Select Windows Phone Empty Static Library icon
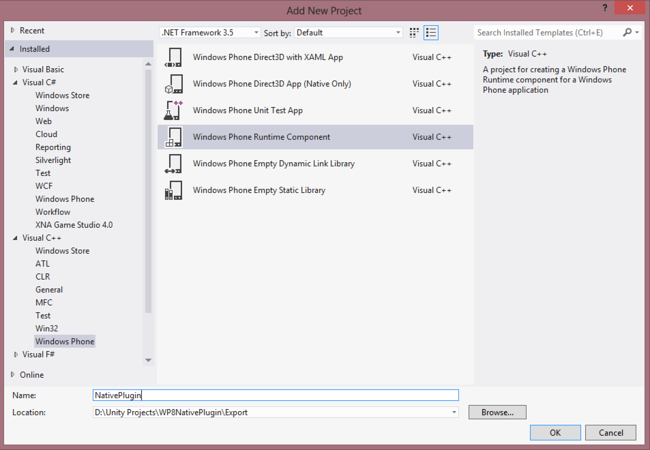This screenshot has height=450, width=650. pyautogui.click(x=173, y=190)
